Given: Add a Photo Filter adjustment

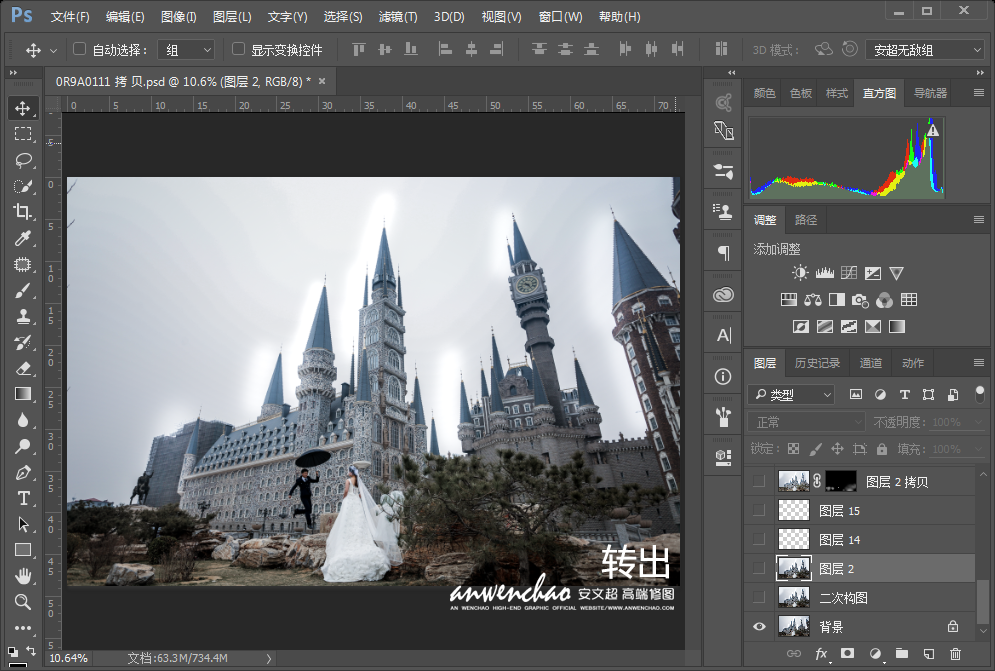Looking at the screenshot, I should coord(860,300).
